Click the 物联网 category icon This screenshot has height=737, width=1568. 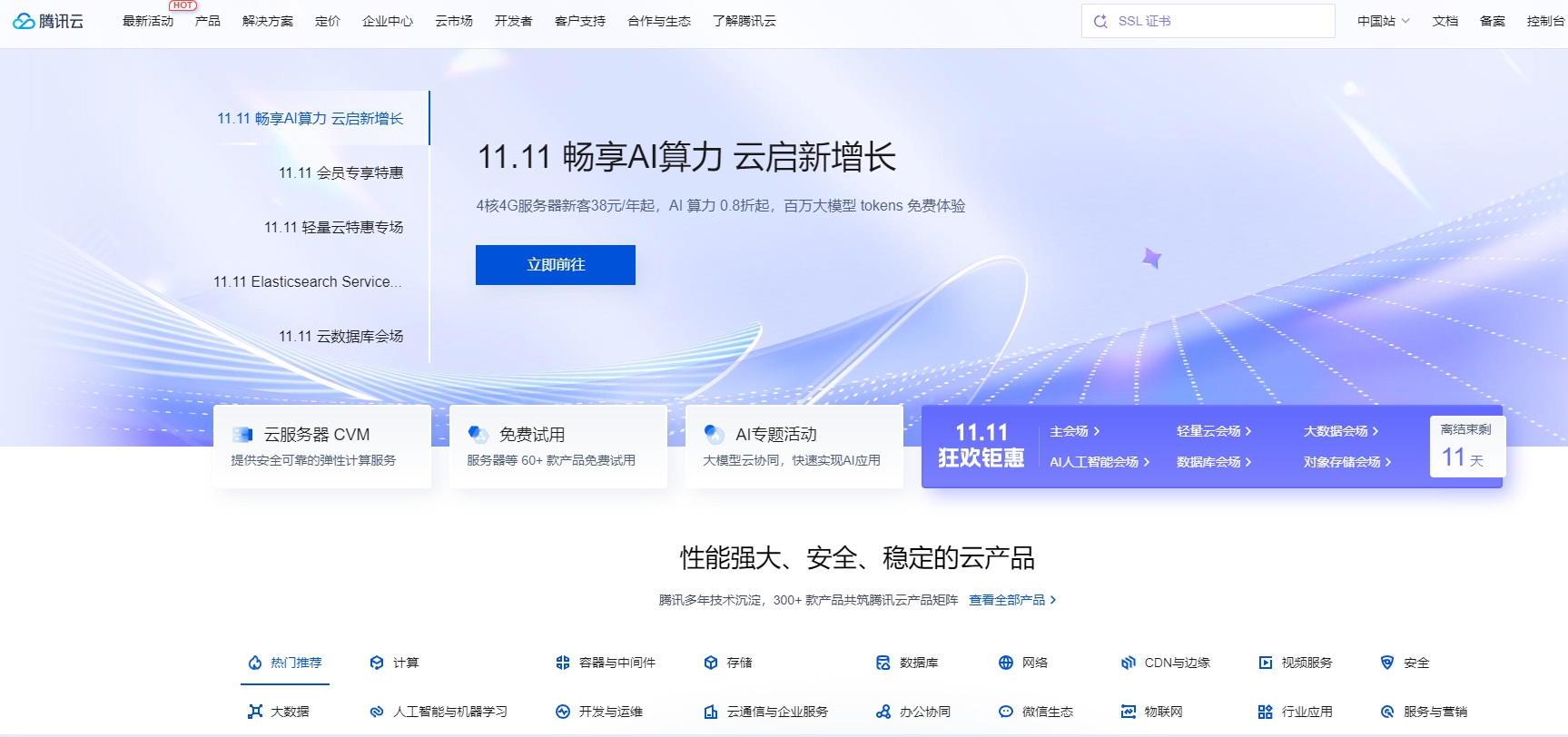click(x=1129, y=712)
